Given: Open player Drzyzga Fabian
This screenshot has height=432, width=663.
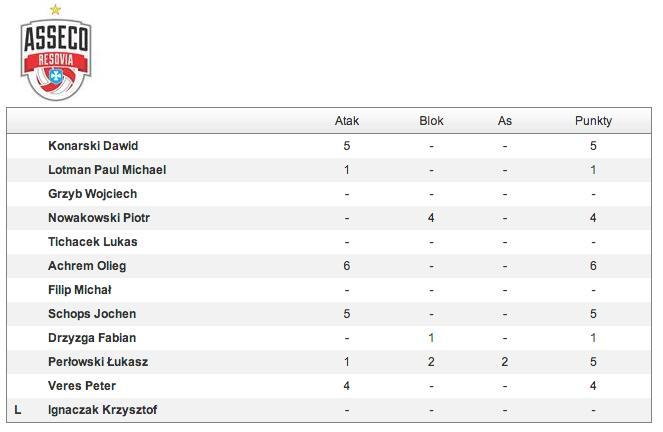Looking at the screenshot, I should pos(92,338).
